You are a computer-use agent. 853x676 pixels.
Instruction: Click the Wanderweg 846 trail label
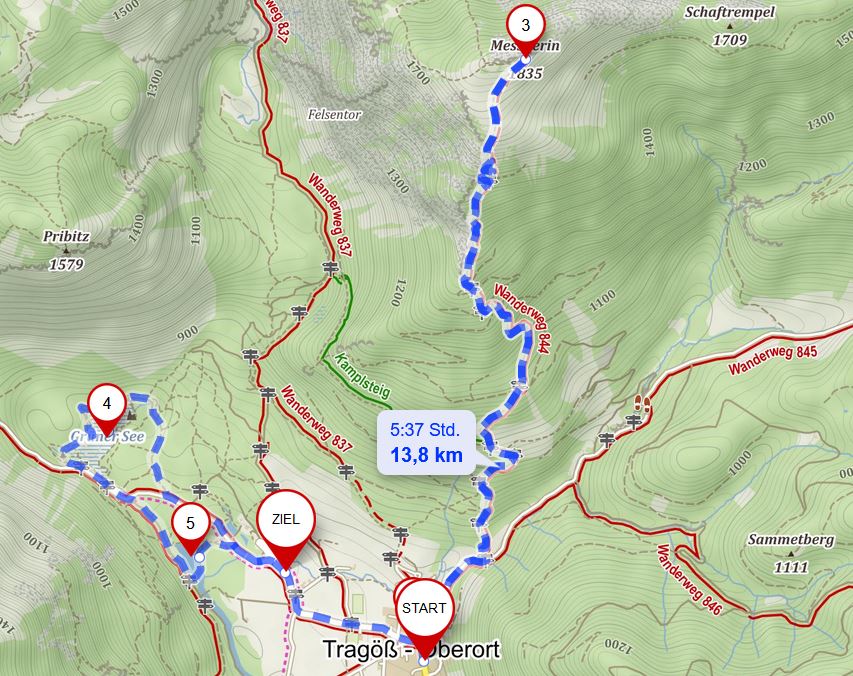689,580
